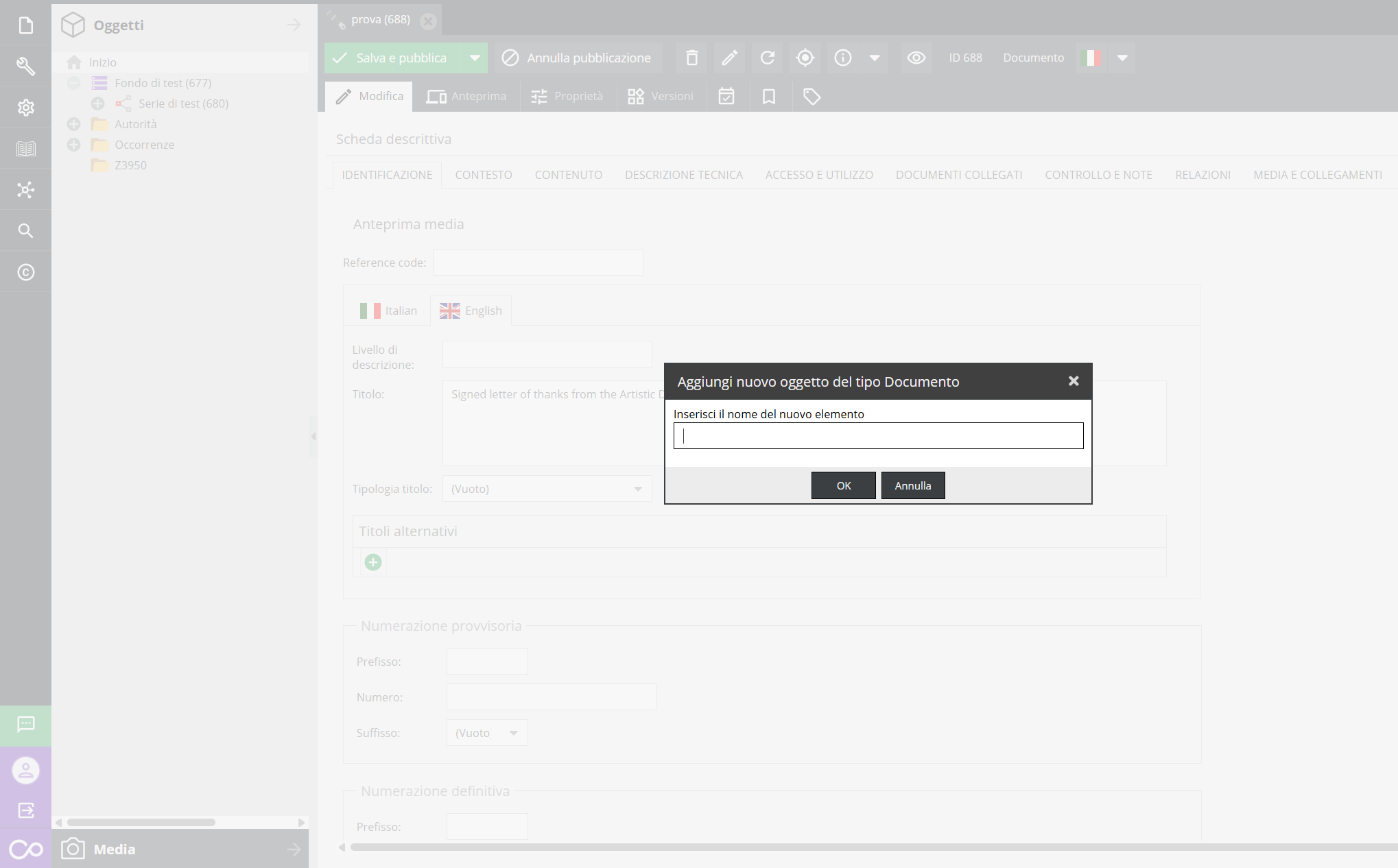Reload the object with refresh icon
This screenshot has width=1398, height=868.
(x=768, y=58)
